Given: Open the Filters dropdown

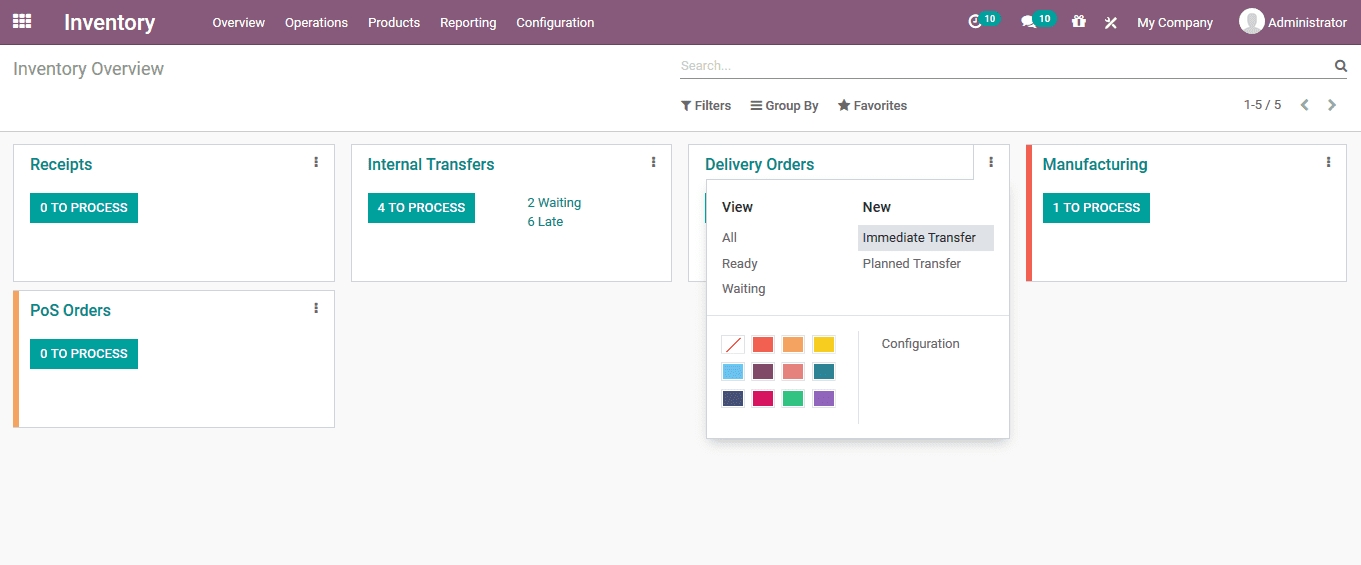Looking at the screenshot, I should (706, 106).
